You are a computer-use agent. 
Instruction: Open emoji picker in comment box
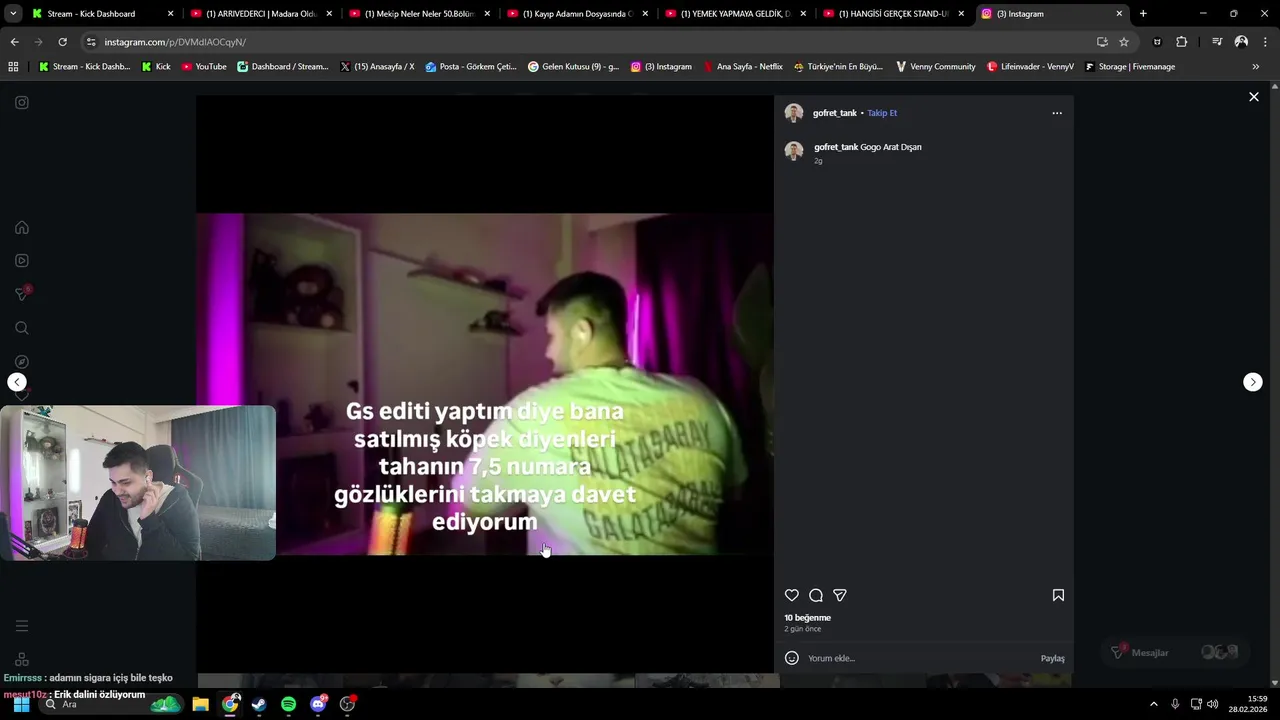click(x=792, y=658)
